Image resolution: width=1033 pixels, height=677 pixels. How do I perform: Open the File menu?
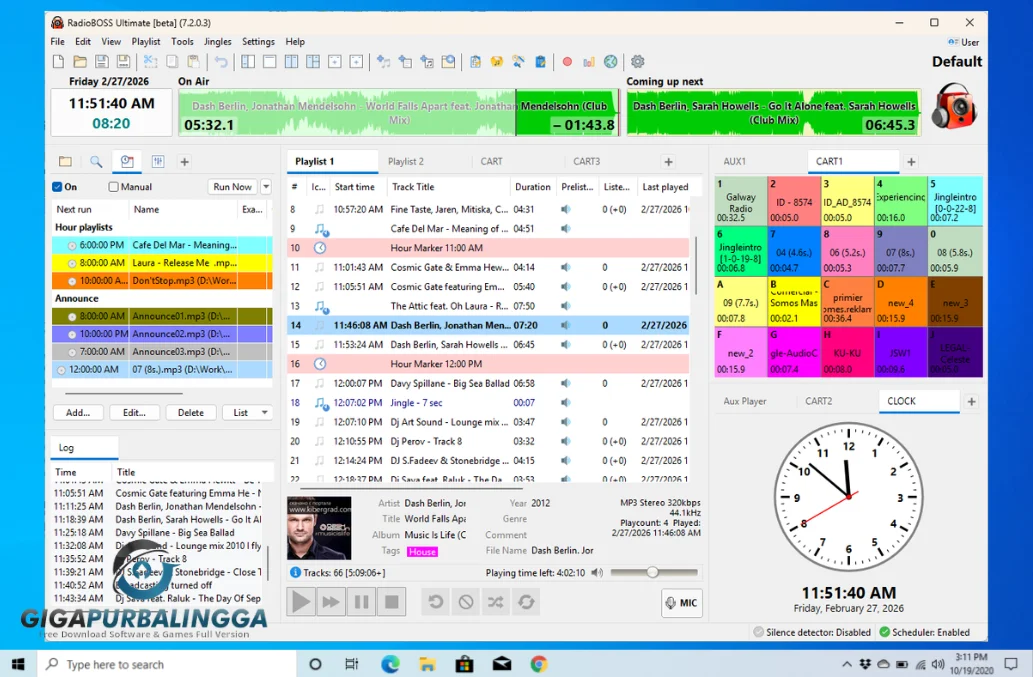[58, 41]
